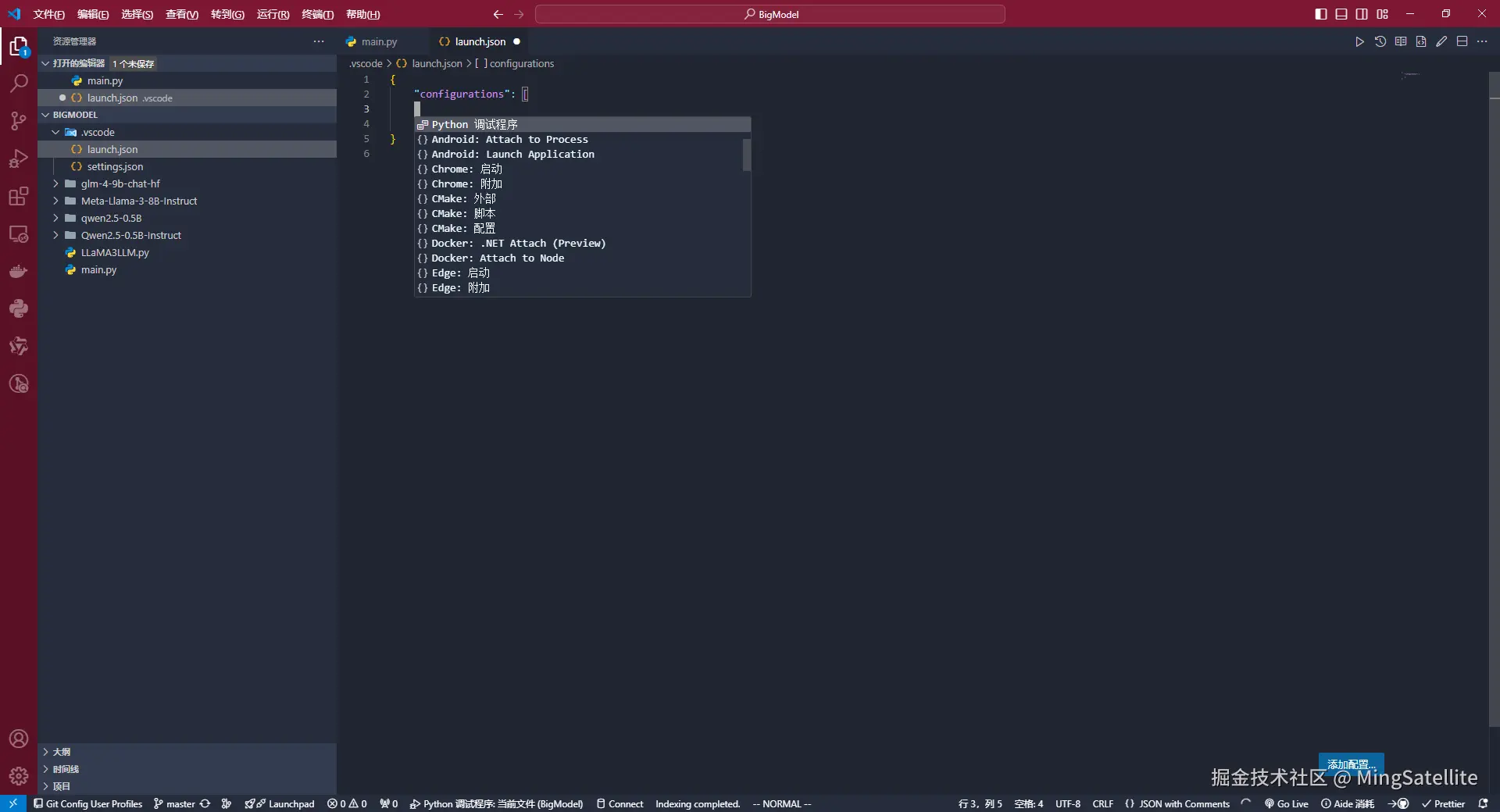Click the UTF-8 encoding indicator
1500x812 pixels.
point(1068,803)
